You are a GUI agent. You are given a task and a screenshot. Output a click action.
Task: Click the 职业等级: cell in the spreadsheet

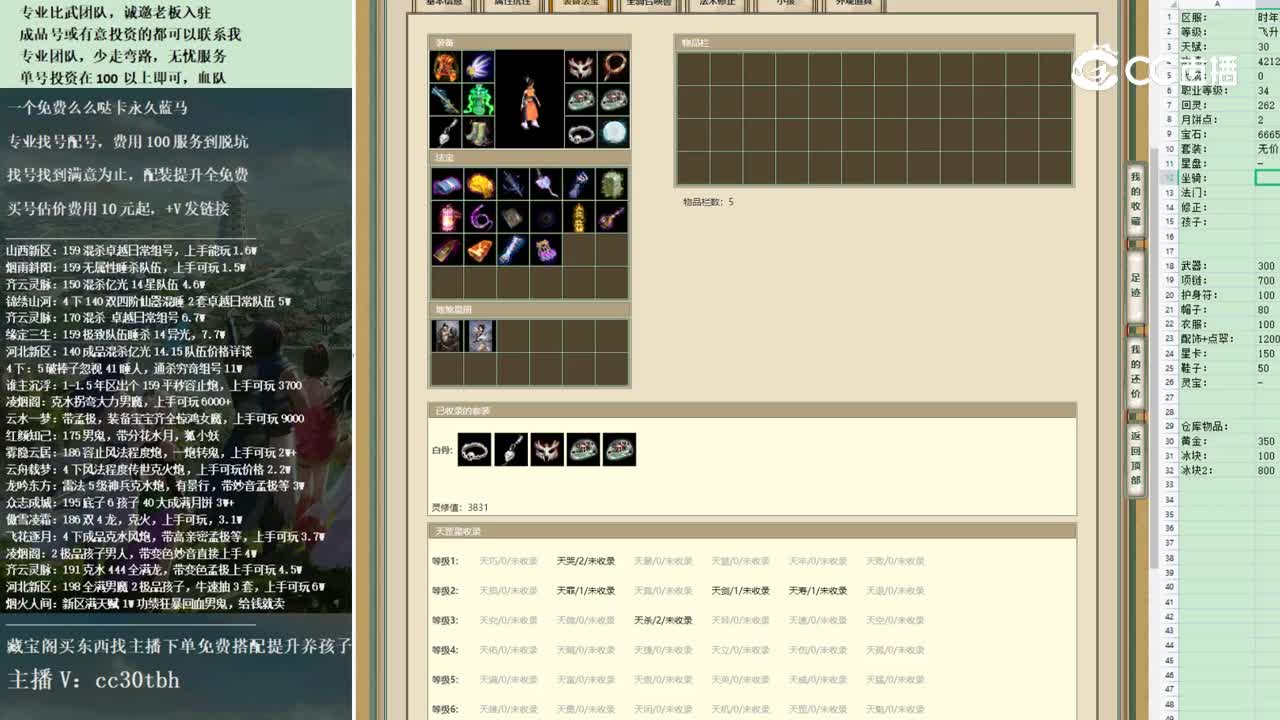(1216, 91)
